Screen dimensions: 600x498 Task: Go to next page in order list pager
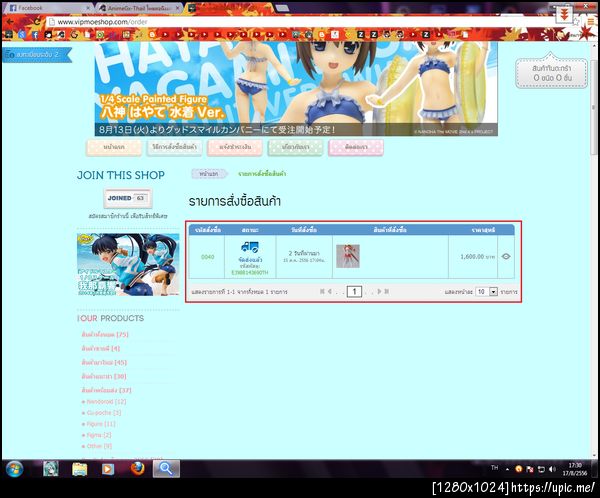point(379,292)
